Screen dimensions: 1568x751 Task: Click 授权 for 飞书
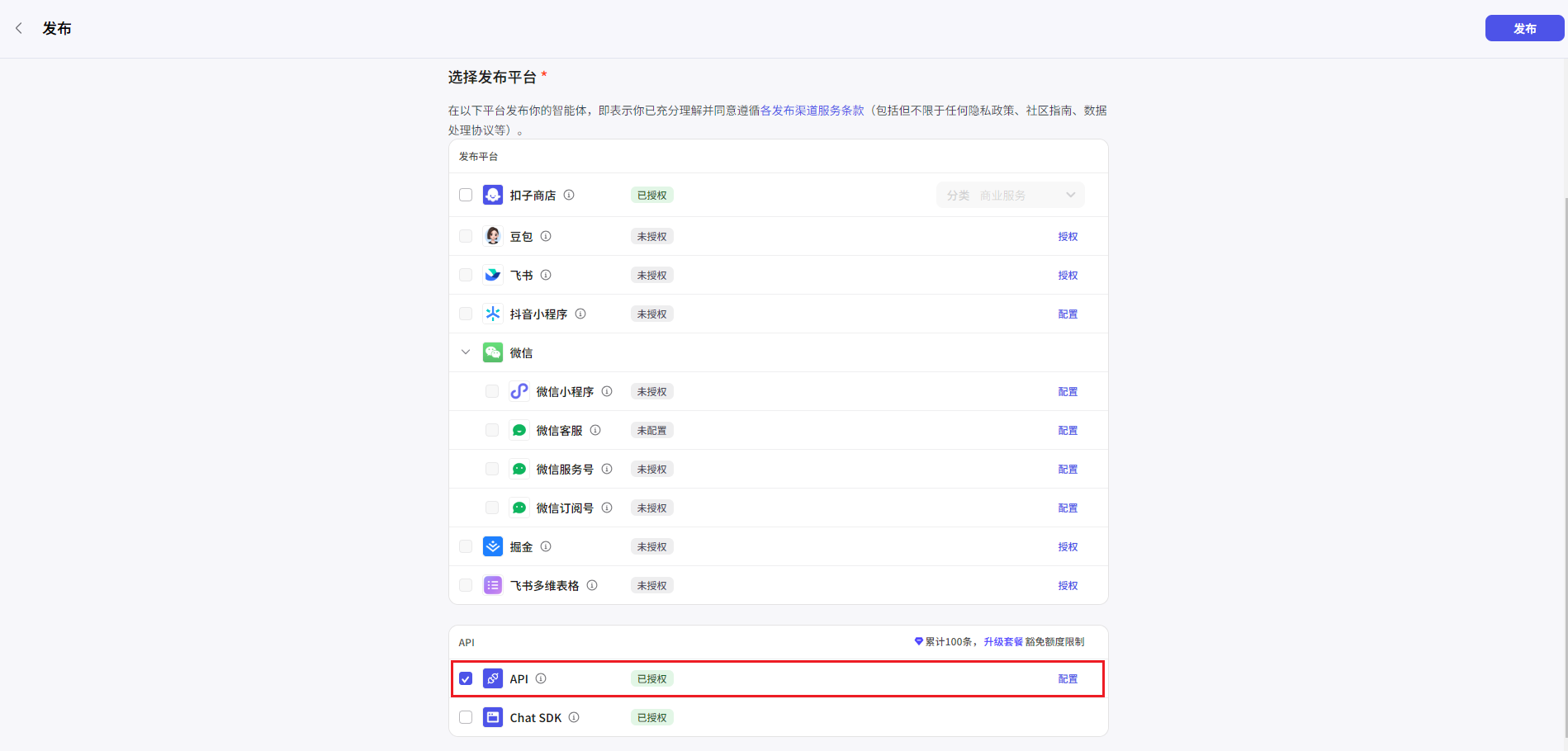click(x=1068, y=275)
